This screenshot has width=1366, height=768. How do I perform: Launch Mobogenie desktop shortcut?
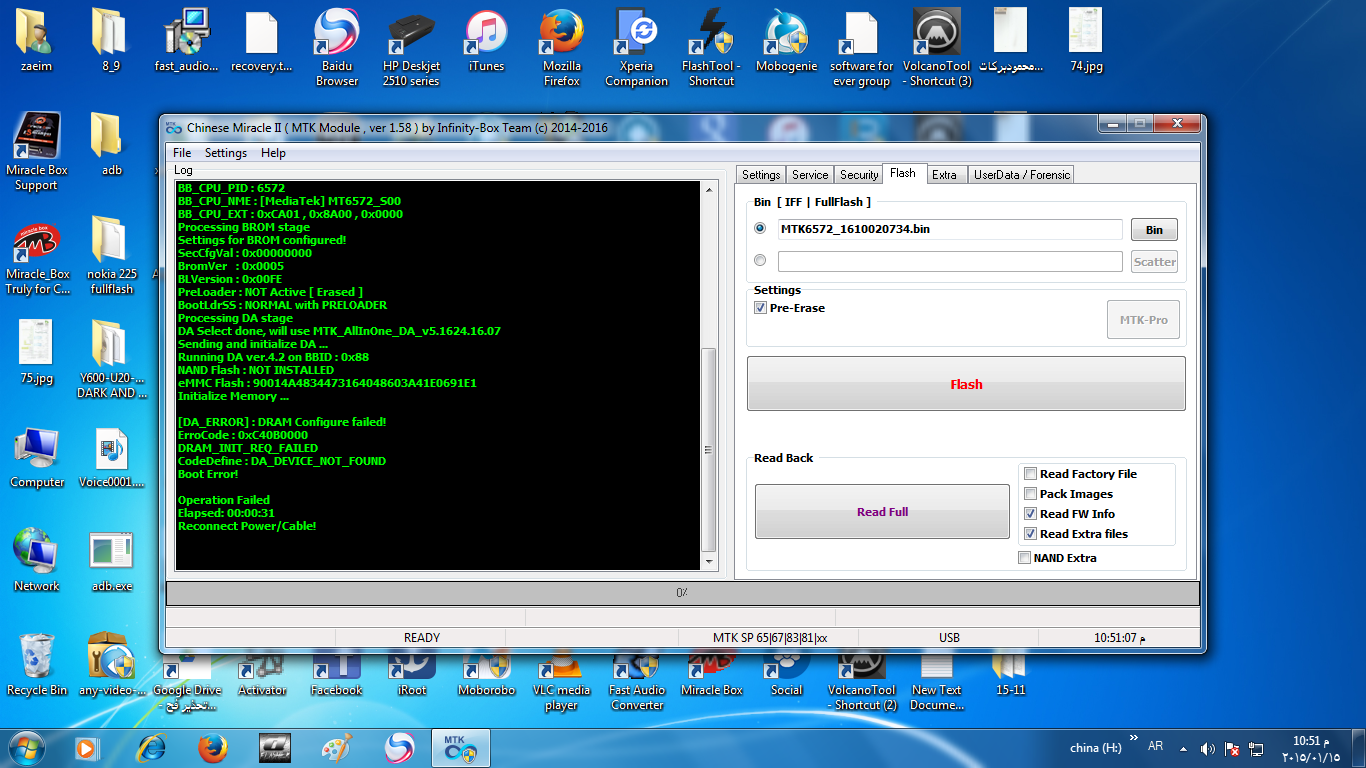point(786,41)
